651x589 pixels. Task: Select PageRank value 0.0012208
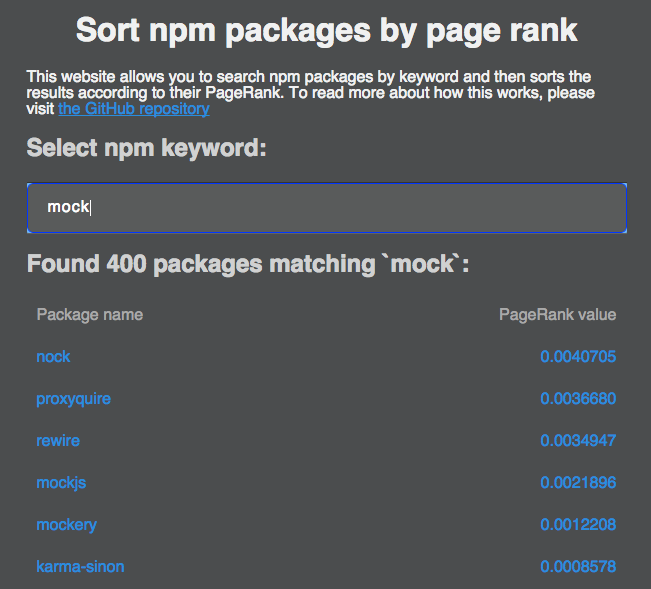tap(578, 525)
